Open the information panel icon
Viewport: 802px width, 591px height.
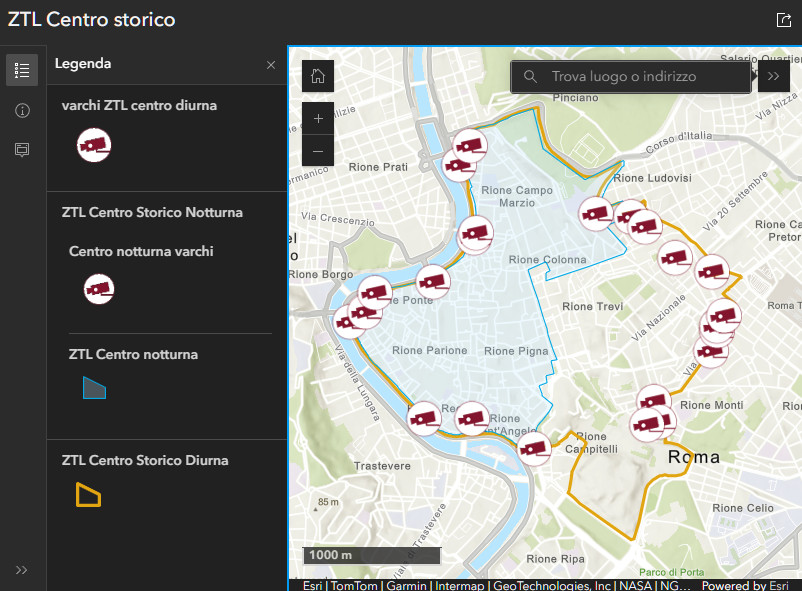[x=22, y=110]
